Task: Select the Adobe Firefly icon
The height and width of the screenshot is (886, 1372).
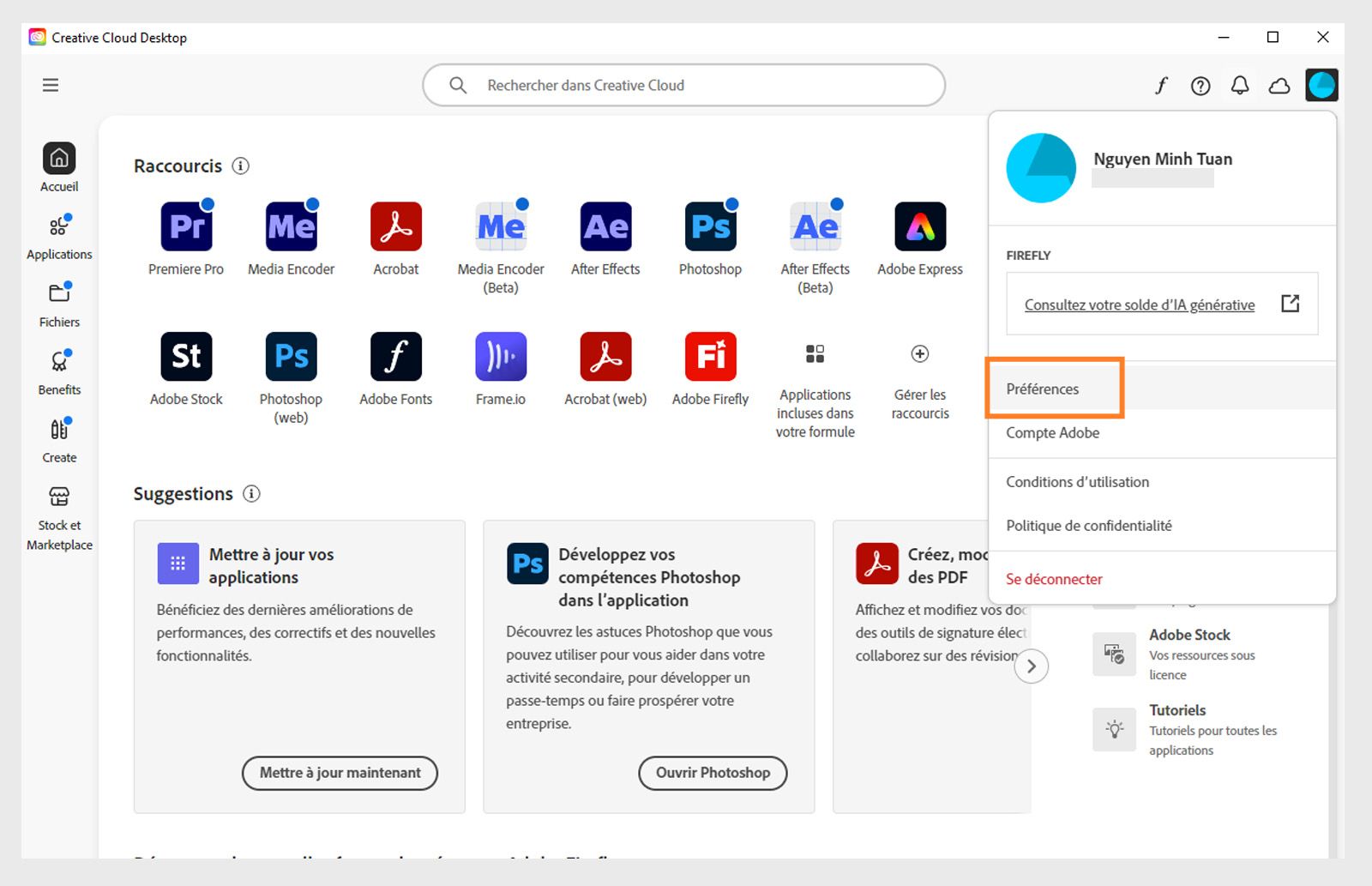Action: 709,356
